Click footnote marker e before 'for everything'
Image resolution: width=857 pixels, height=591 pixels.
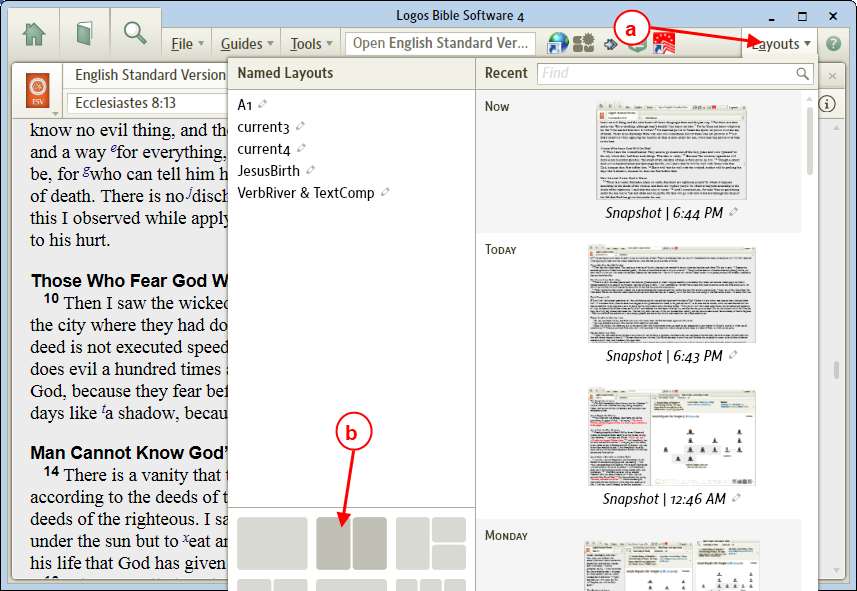[x=113, y=148]
